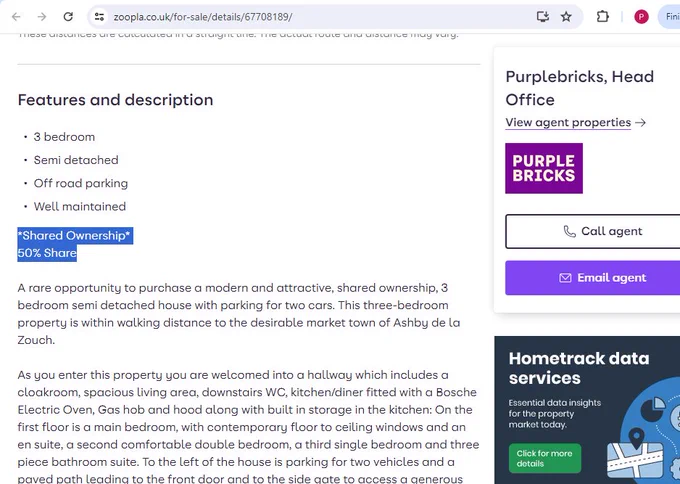This screenshot has height=484, width=680.
Task: Click the arrow beside View agent properties
Action: click(x=640, y=123)
